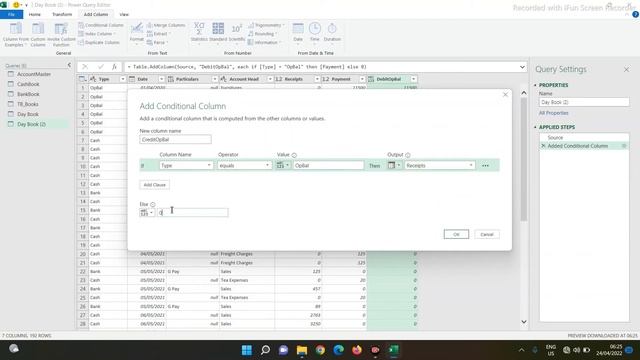Select the Source applied step
Viewport: 640px width, 360px height.
(584, 138)
